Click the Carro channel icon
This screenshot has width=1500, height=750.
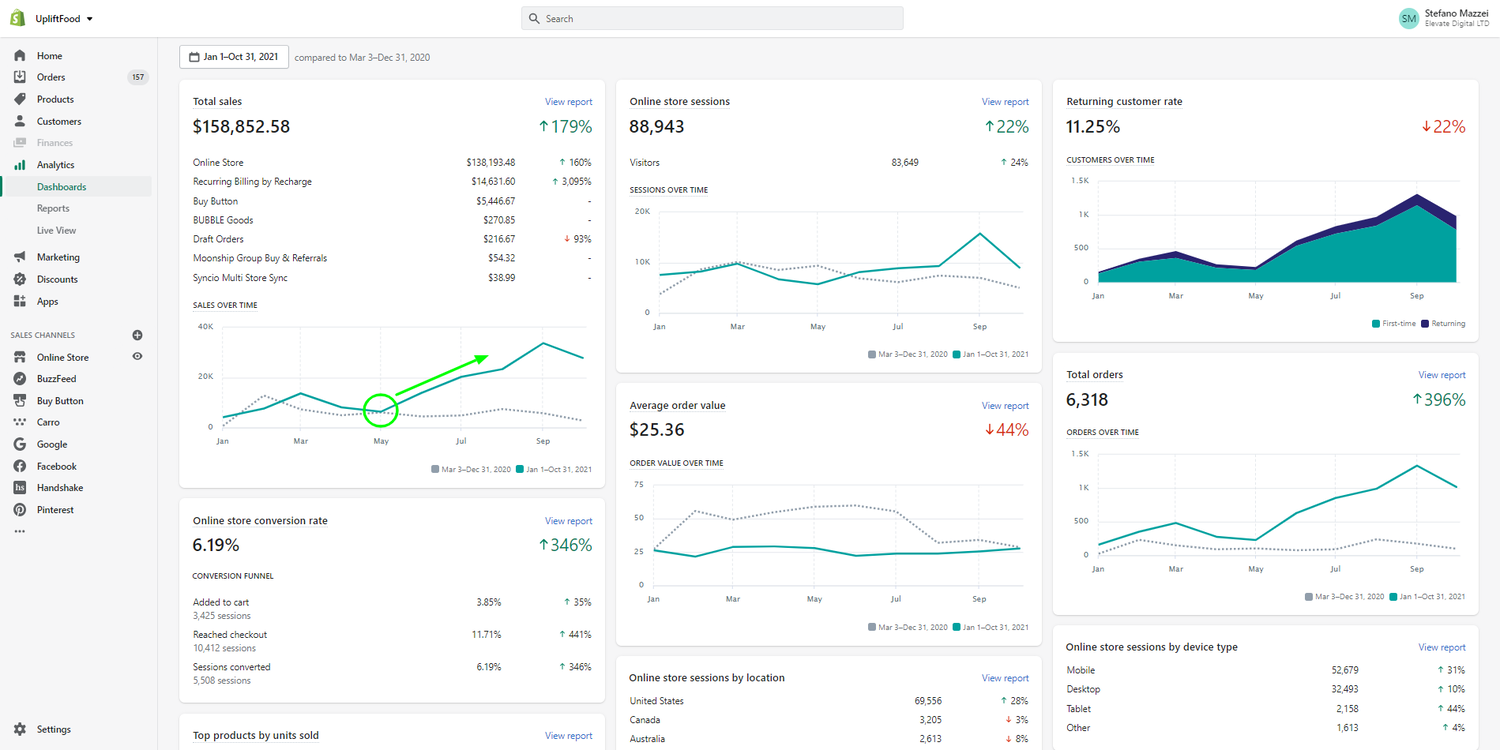pos(19,422)
